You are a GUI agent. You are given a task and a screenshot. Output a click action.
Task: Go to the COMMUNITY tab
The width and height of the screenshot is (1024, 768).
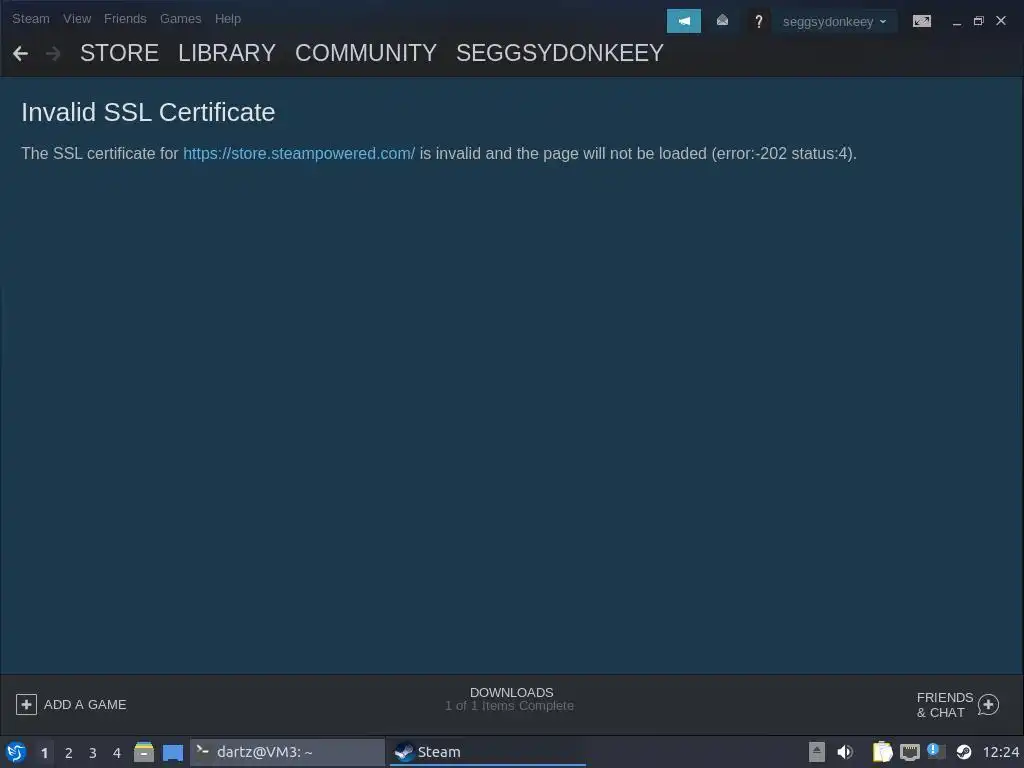[366, 53]
